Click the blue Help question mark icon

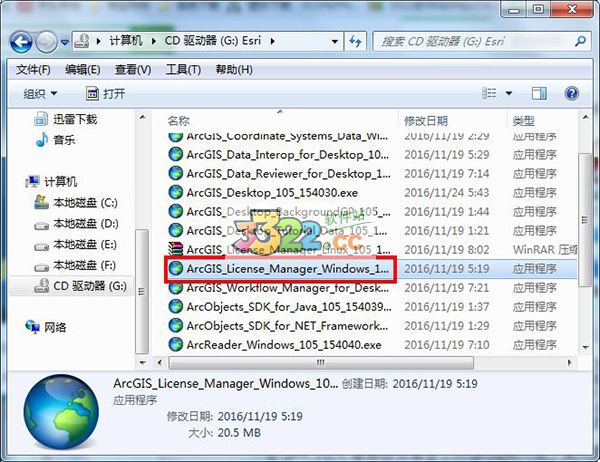(x=571, y=93)
